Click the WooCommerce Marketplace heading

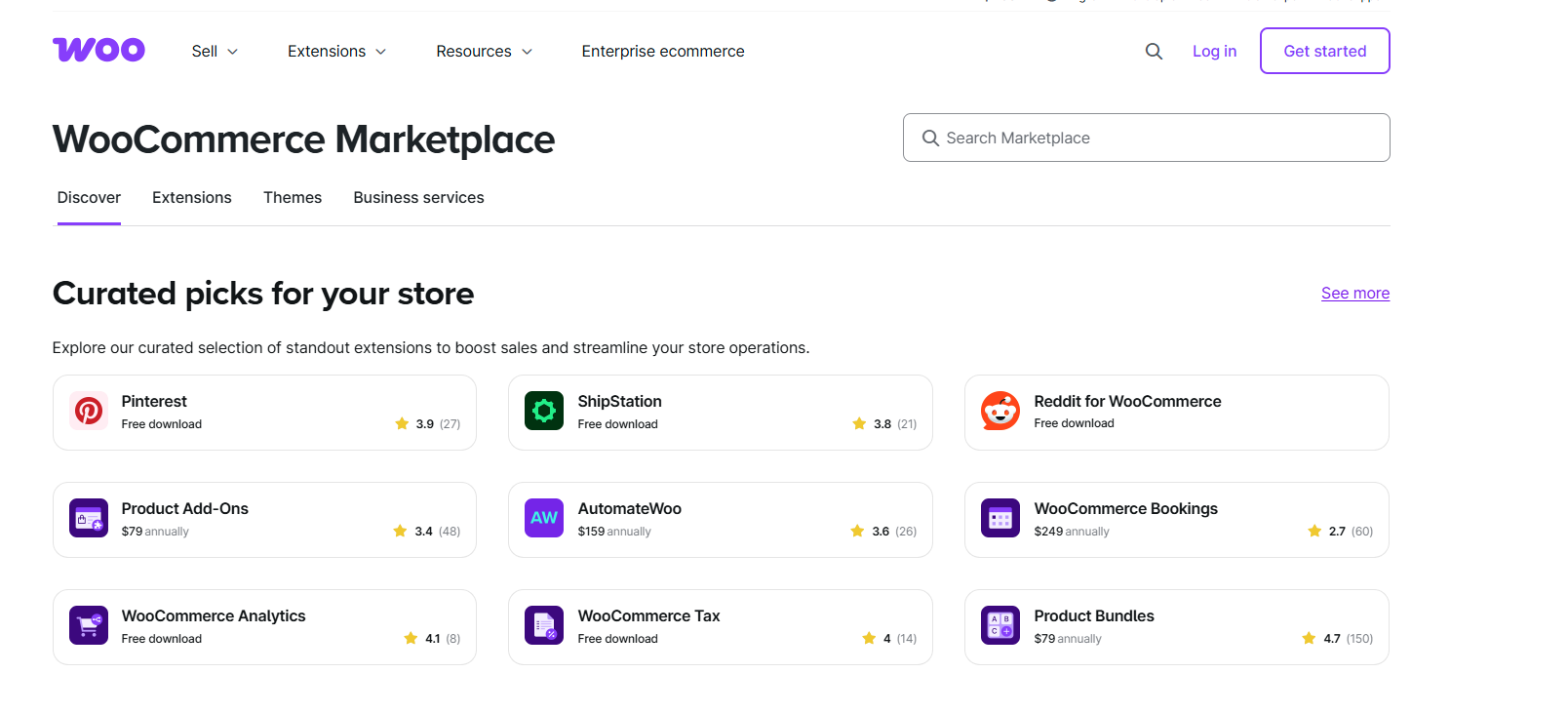[x=303, y=139]
